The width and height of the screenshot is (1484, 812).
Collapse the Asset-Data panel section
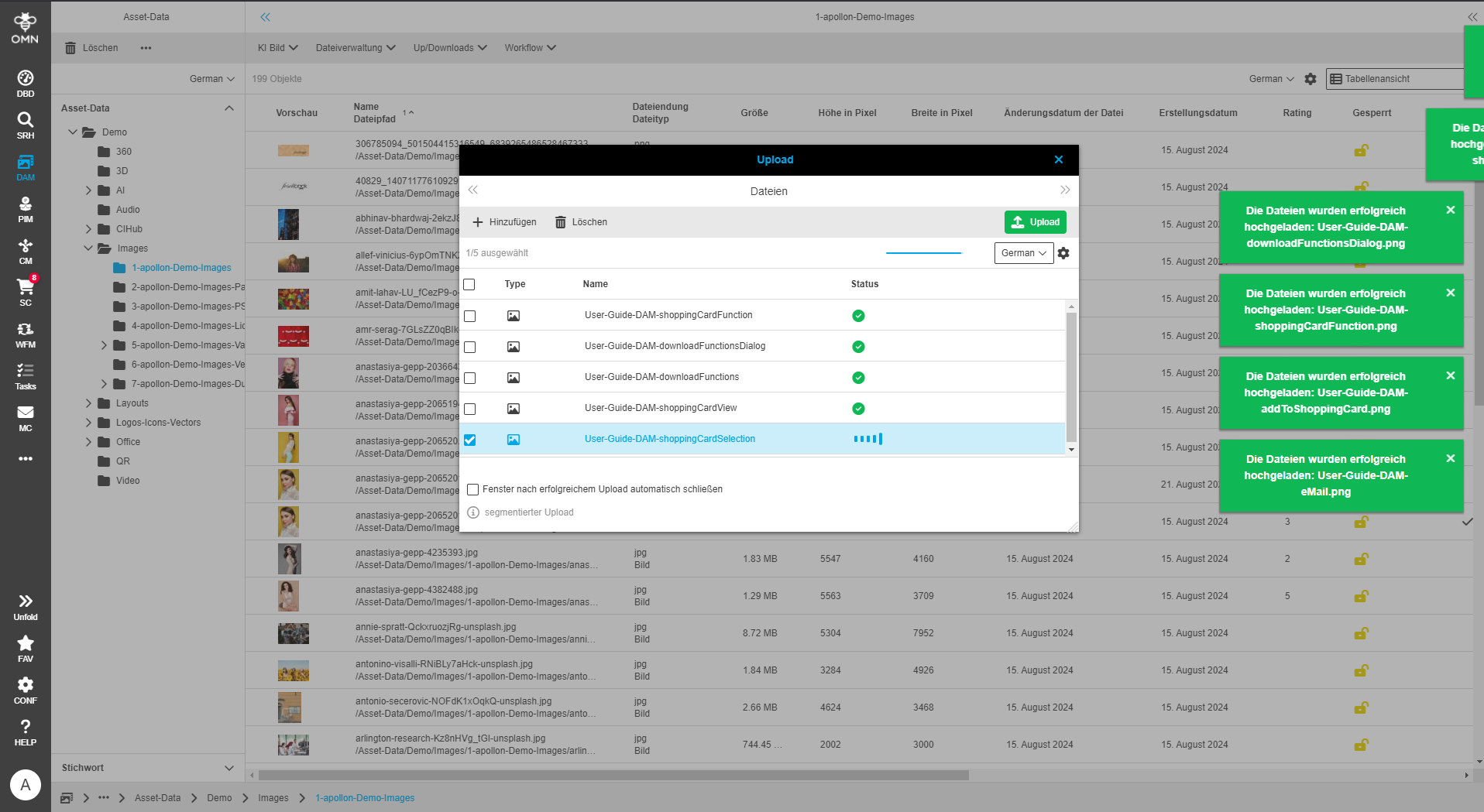click(228, 108)
